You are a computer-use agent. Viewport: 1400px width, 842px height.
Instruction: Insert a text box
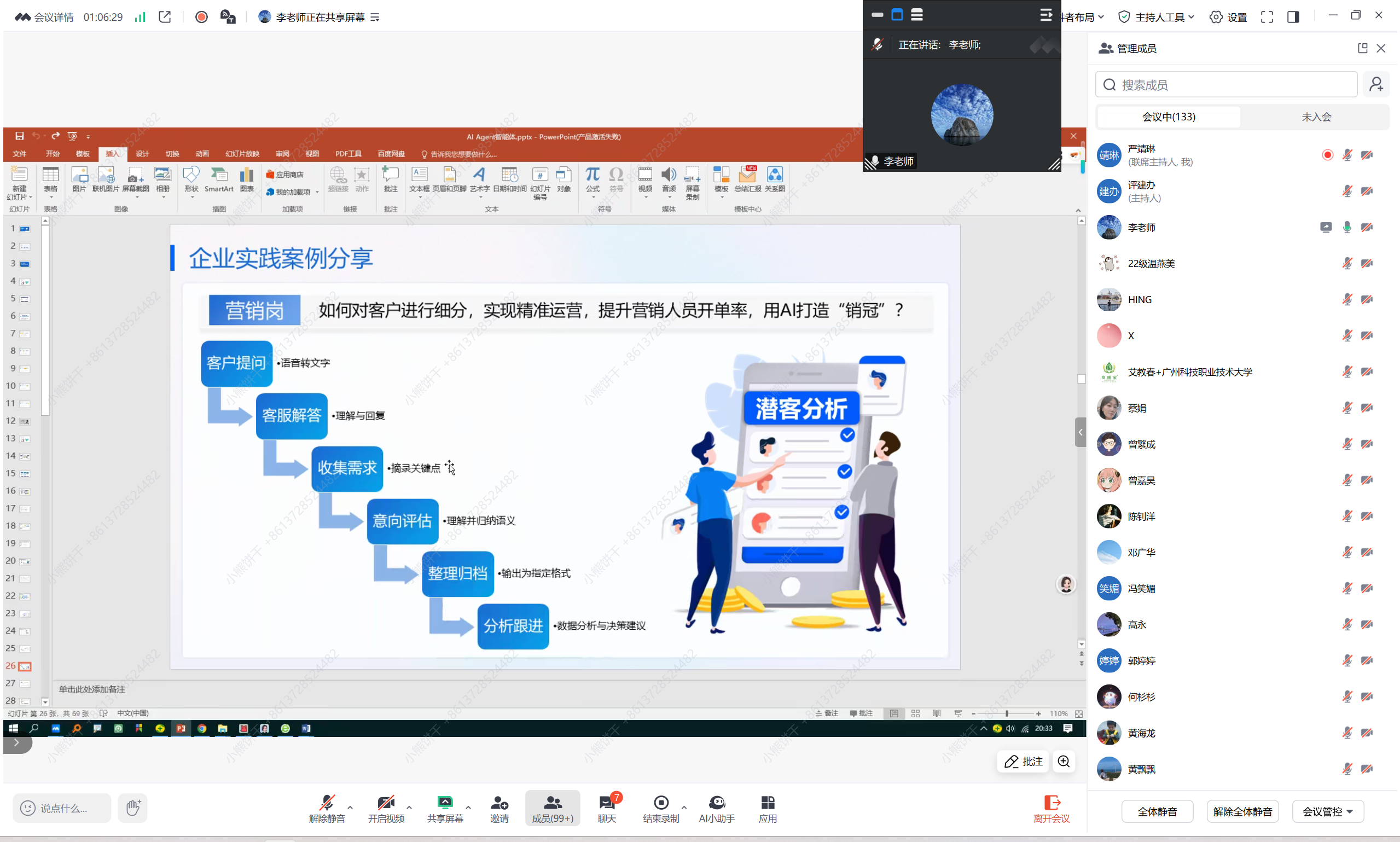pyautogui.click(x=419, y=182)
